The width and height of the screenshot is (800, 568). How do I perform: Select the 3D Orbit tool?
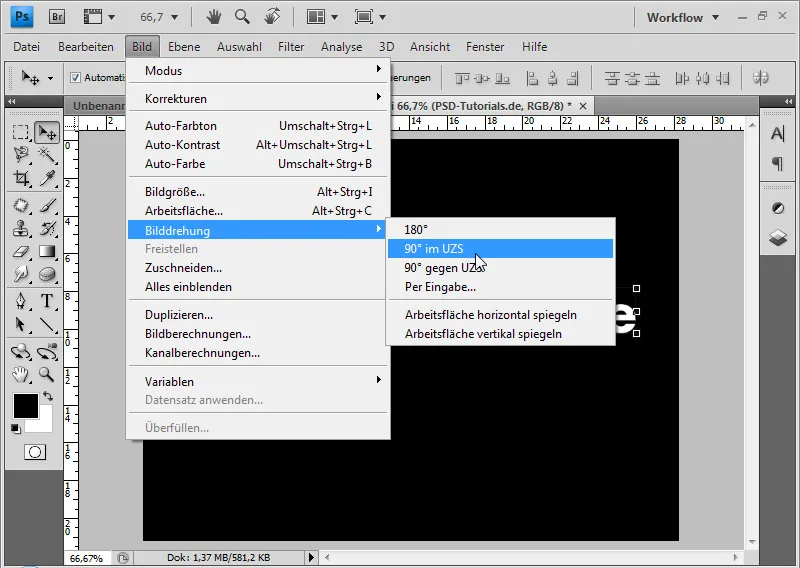coord(47,352)
